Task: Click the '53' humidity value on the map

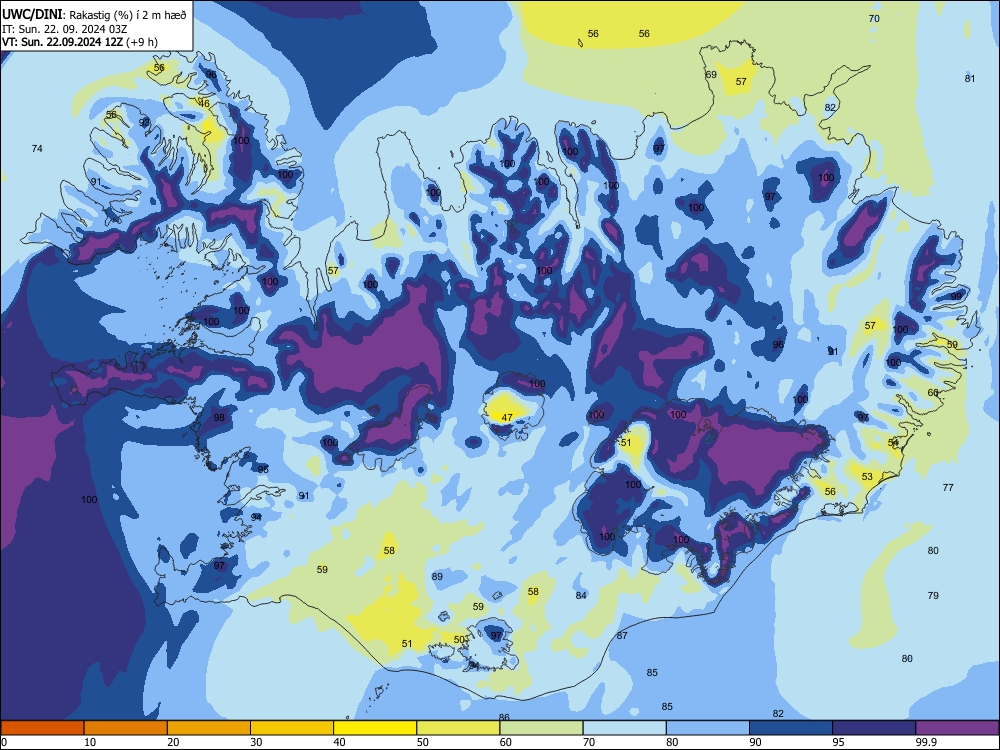Action: [x=867, y=477]
